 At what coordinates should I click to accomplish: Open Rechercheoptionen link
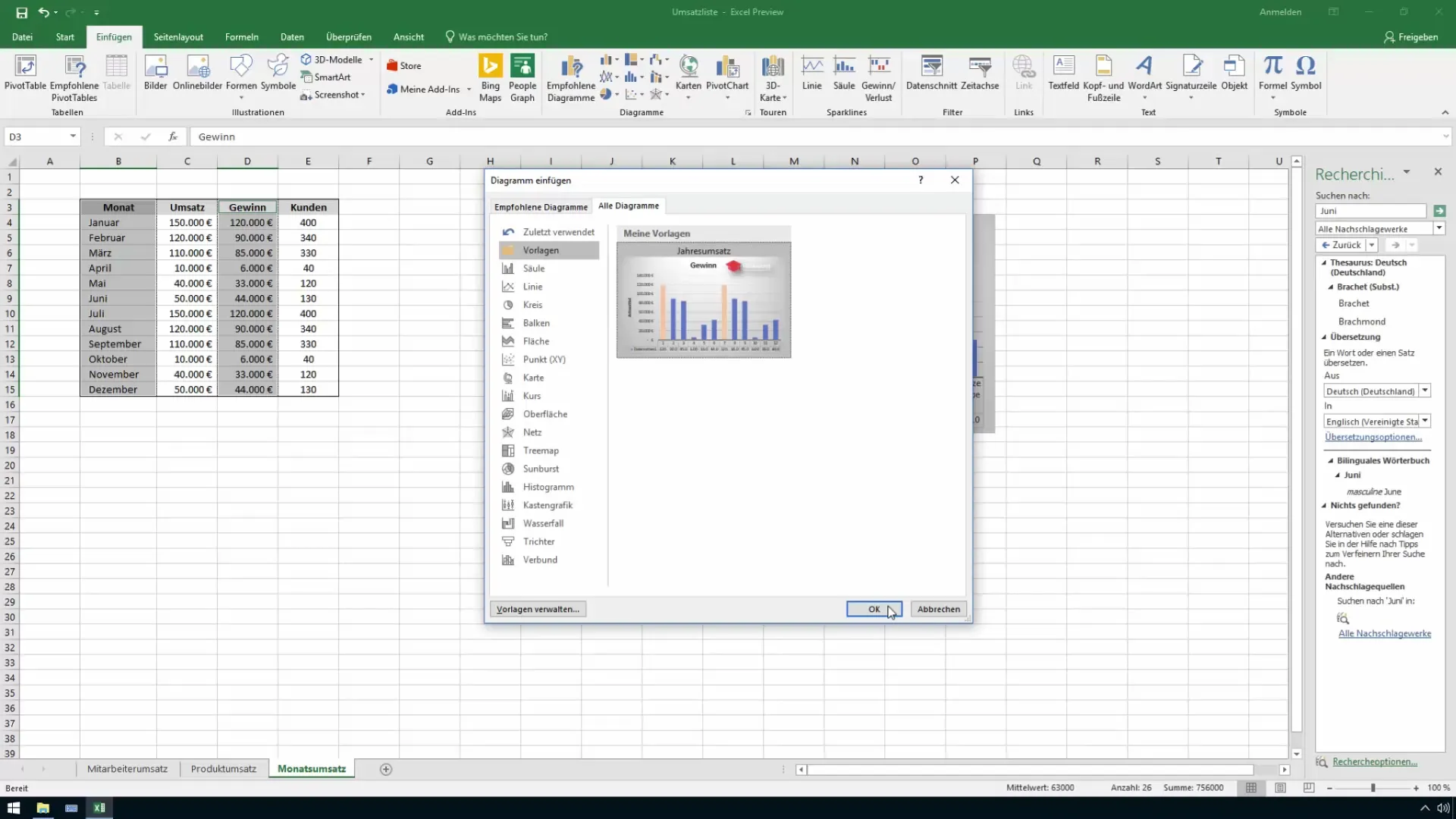tap(1374, 761)
